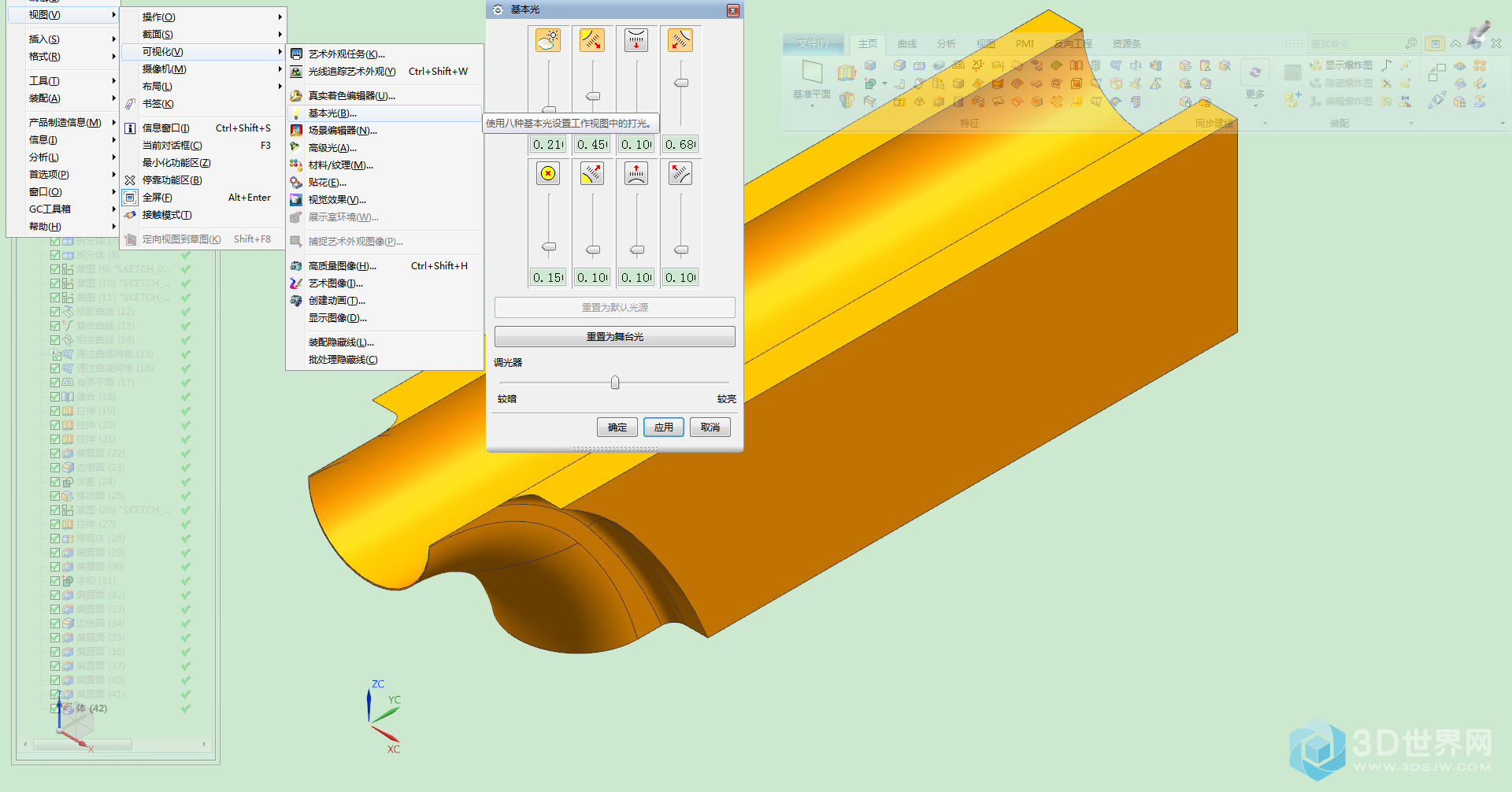
Task: Uncheck the 有界平面 (17) feature checkbox
Action: click(55, 383)
